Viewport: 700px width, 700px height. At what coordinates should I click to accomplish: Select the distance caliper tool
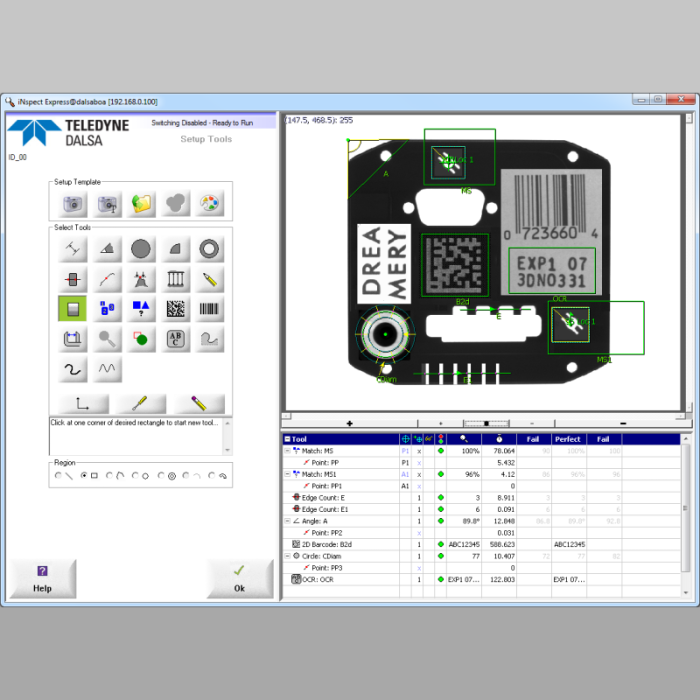click(x=72, y=249)
